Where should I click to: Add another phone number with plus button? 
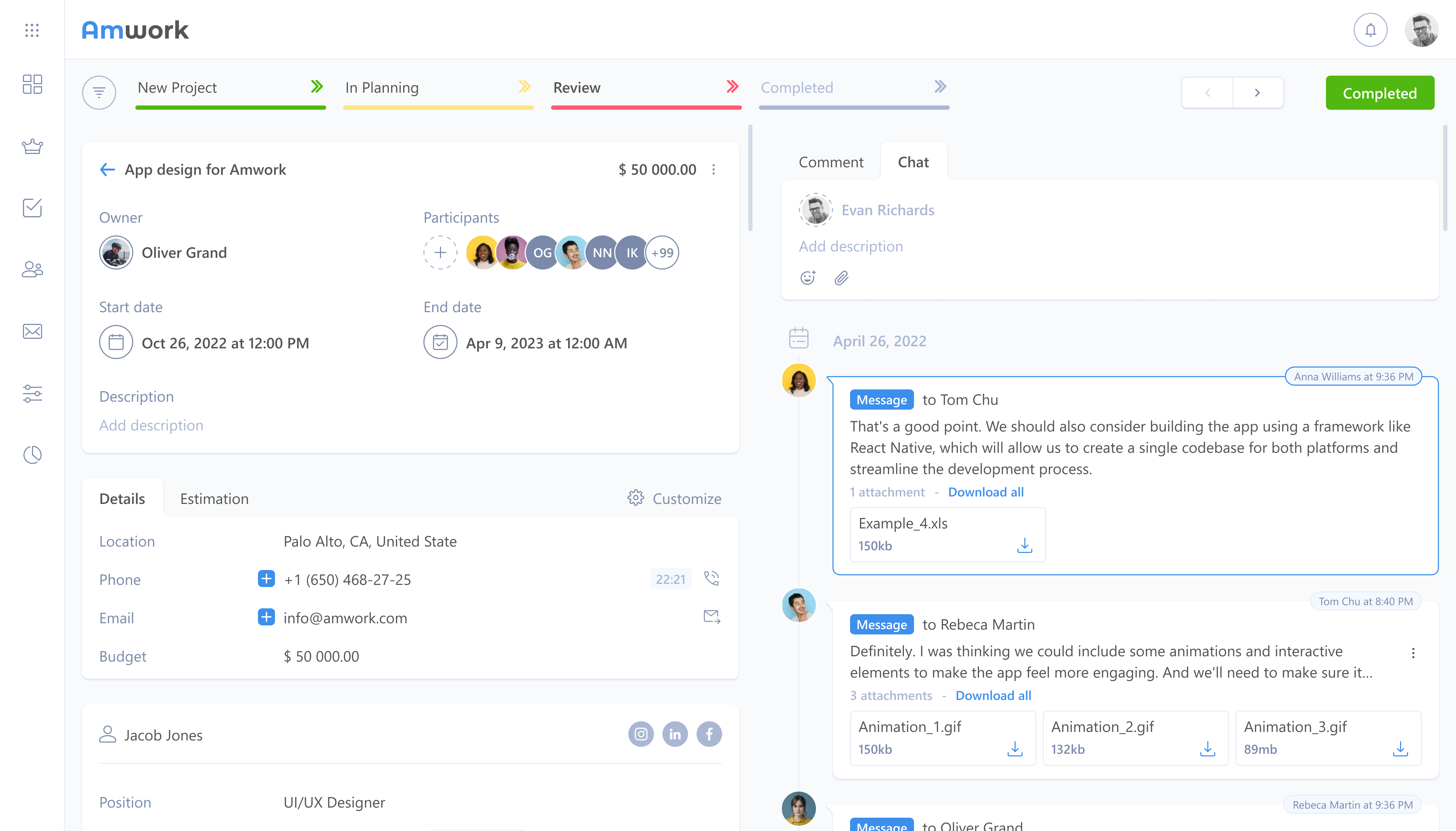click(x=266, y=579)
